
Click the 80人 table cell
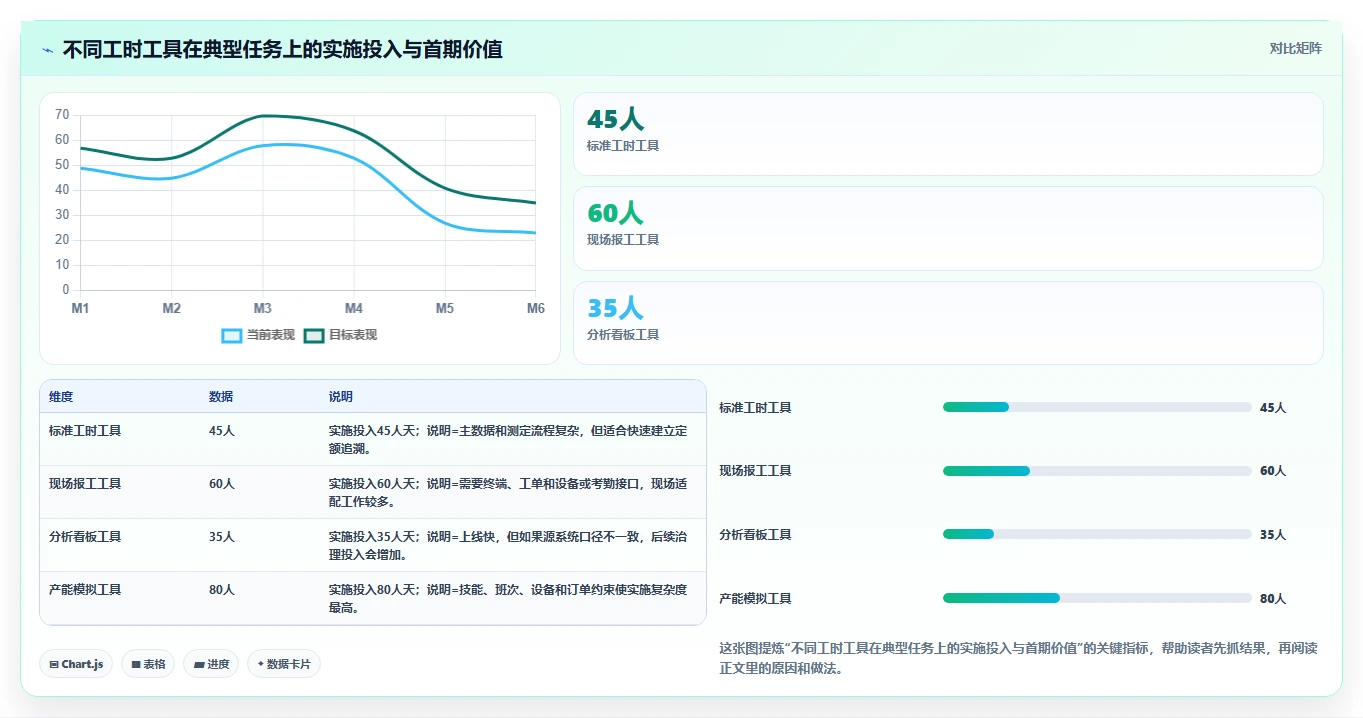(x=222, y=590)
